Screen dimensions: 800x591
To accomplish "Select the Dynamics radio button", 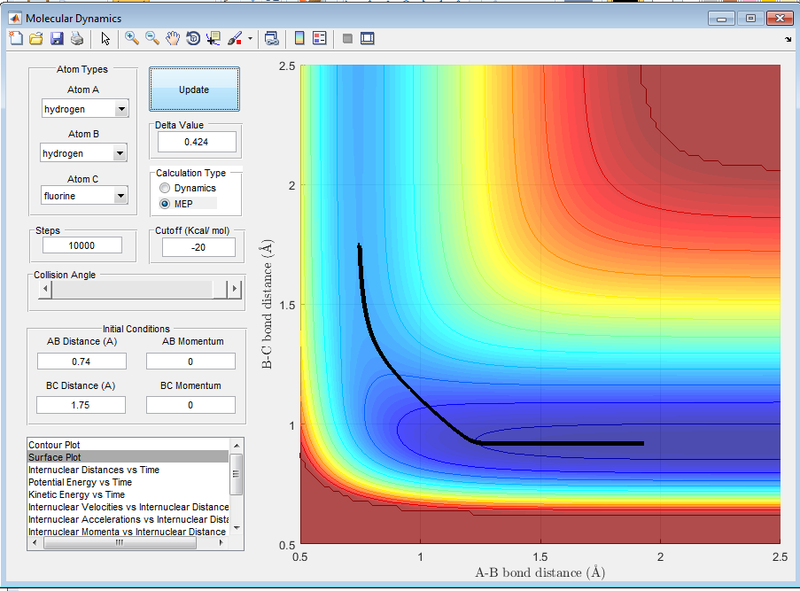I will click(x=164, y=188).
